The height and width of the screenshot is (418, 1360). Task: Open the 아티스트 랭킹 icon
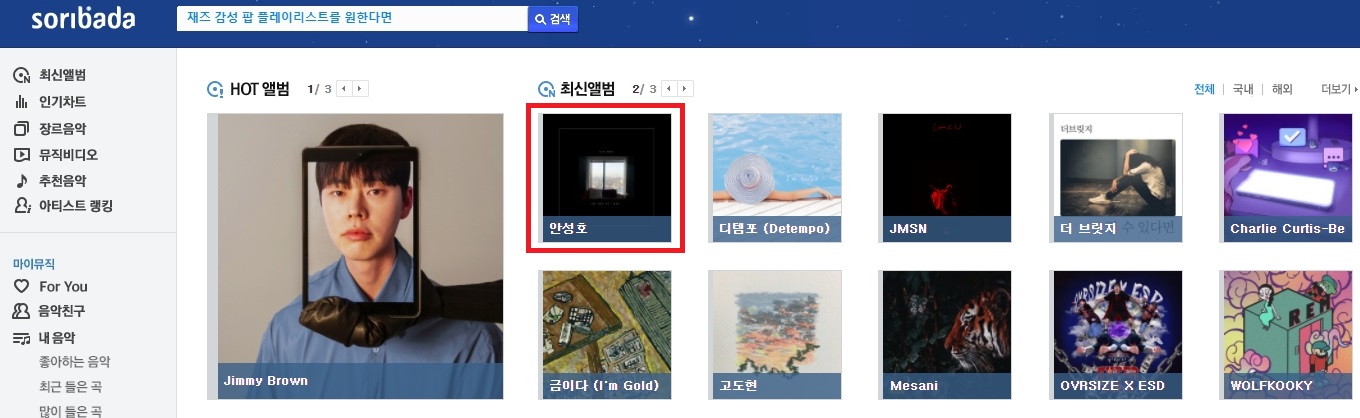click(21, 207)
